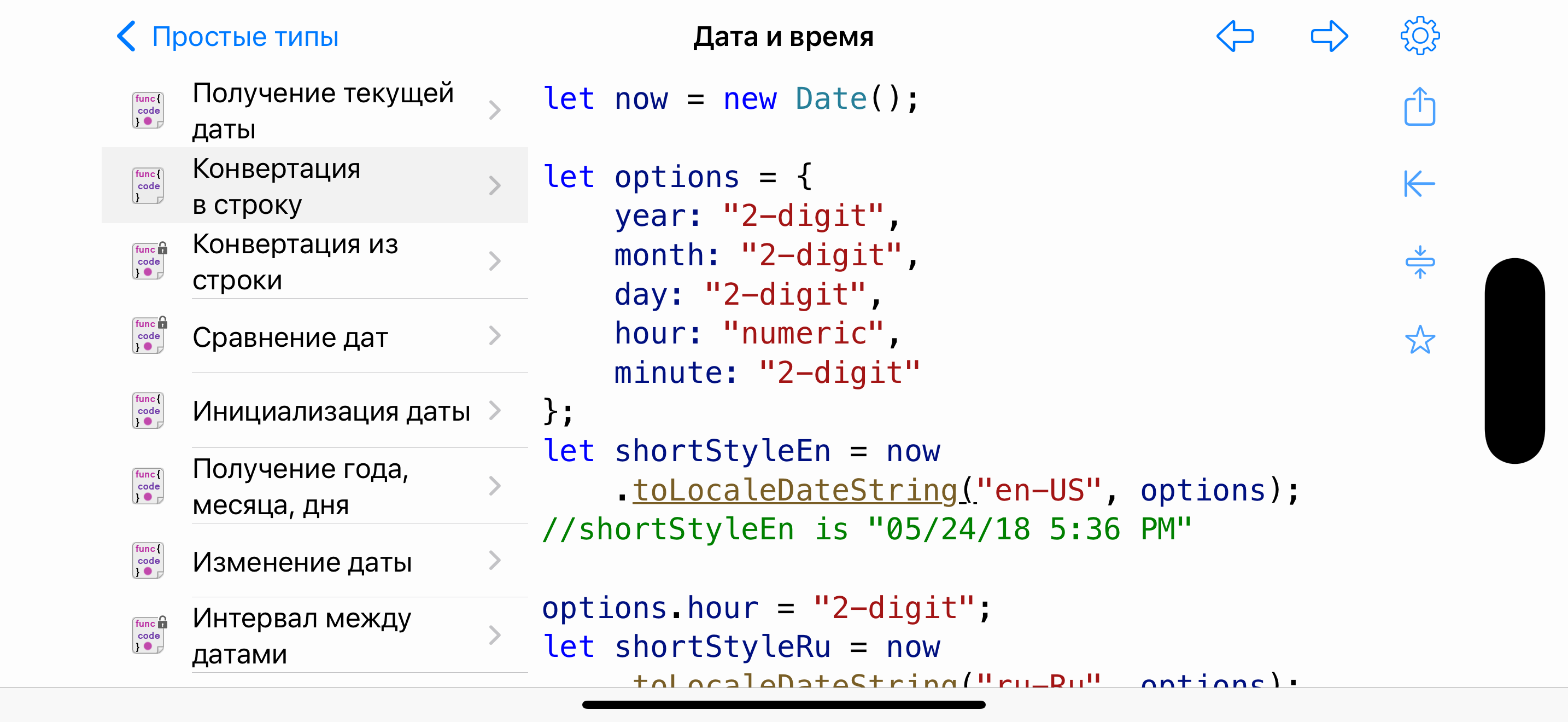
Task: Open the Конвертация в строку item
Action: pos(276,185)
